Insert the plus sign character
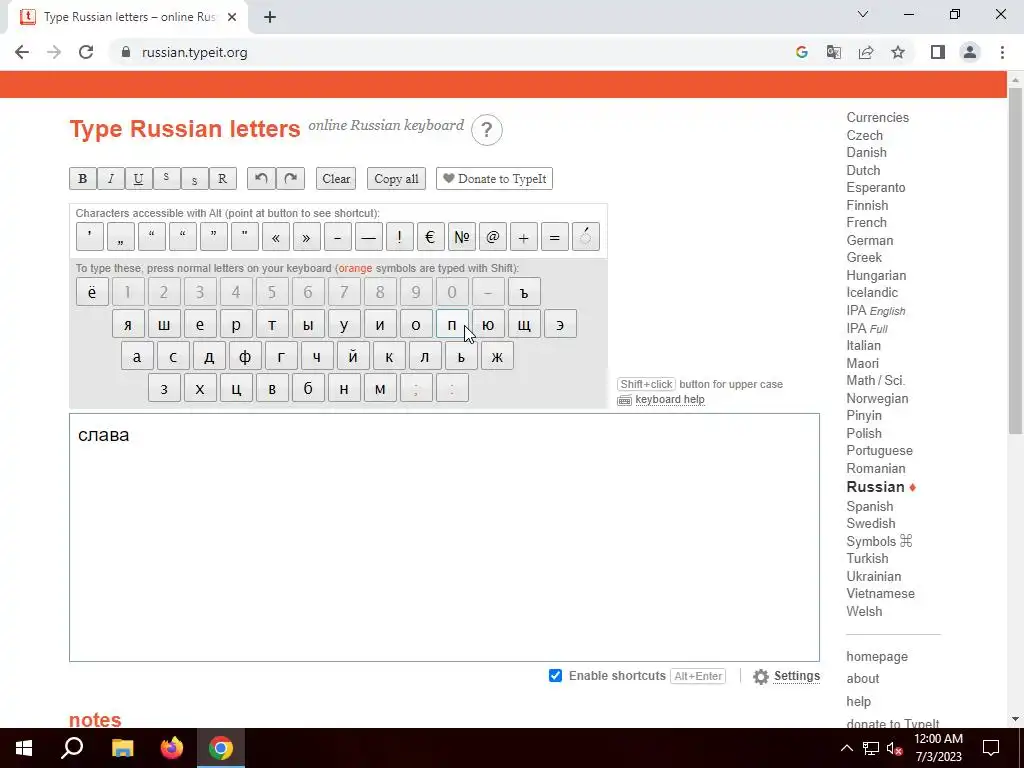 click(524, 237)
